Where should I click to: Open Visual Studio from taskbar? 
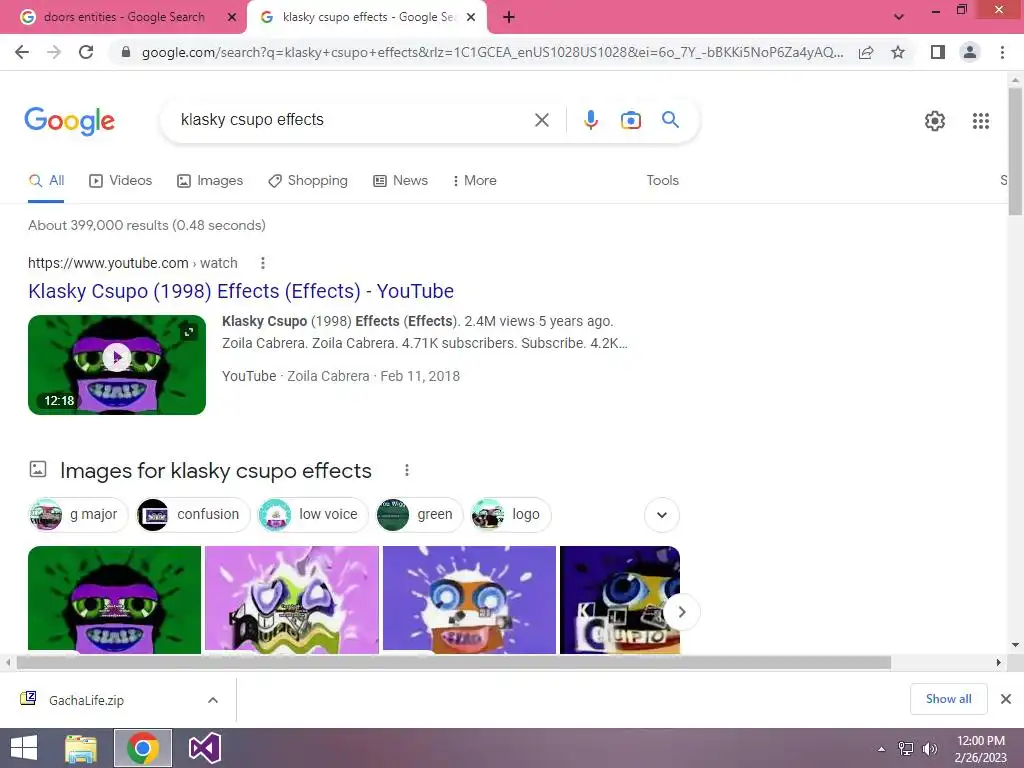pyautogui.click(x=204, y=748)
